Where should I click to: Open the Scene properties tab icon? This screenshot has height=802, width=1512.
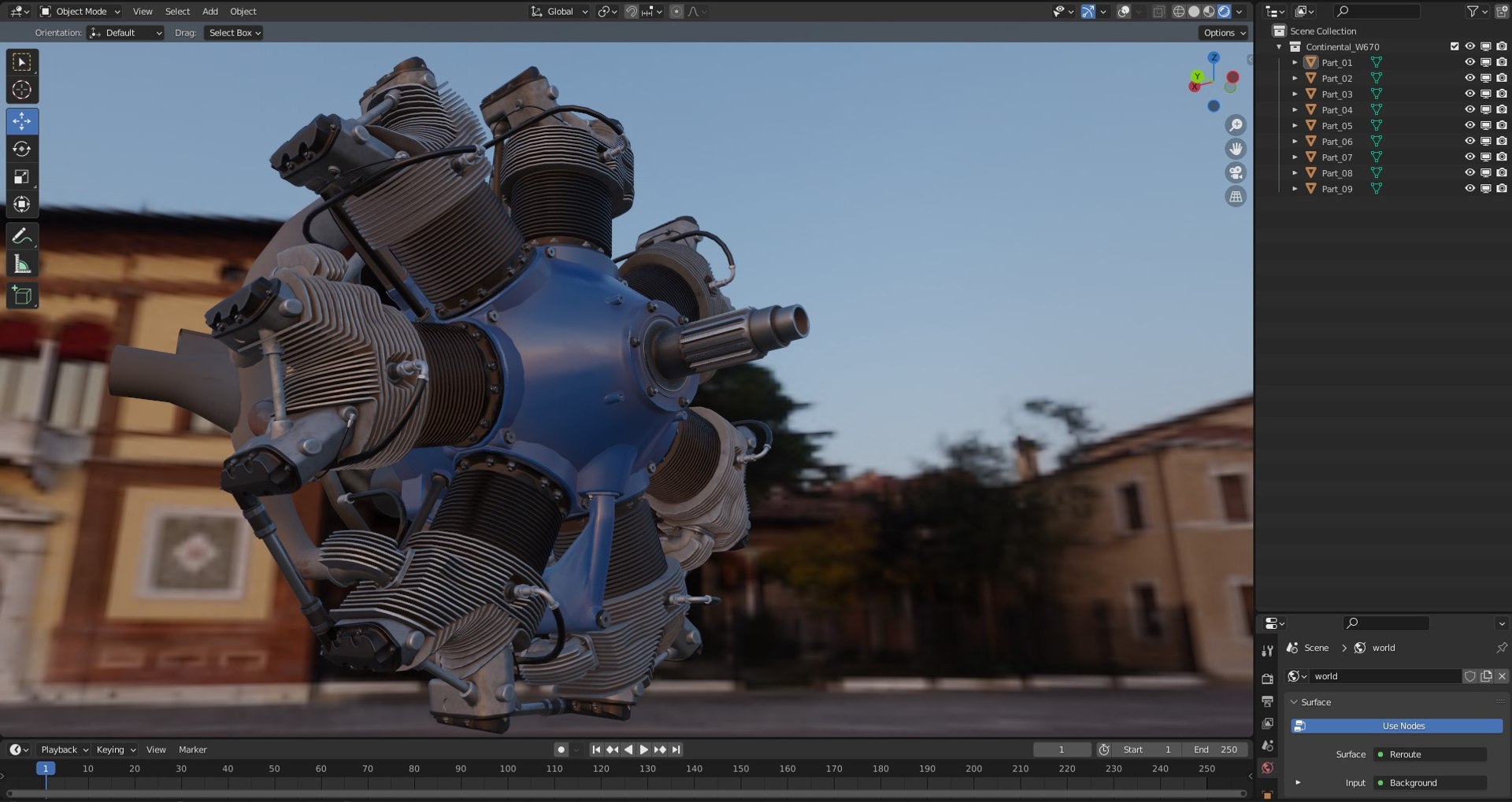click(1267, 745)
